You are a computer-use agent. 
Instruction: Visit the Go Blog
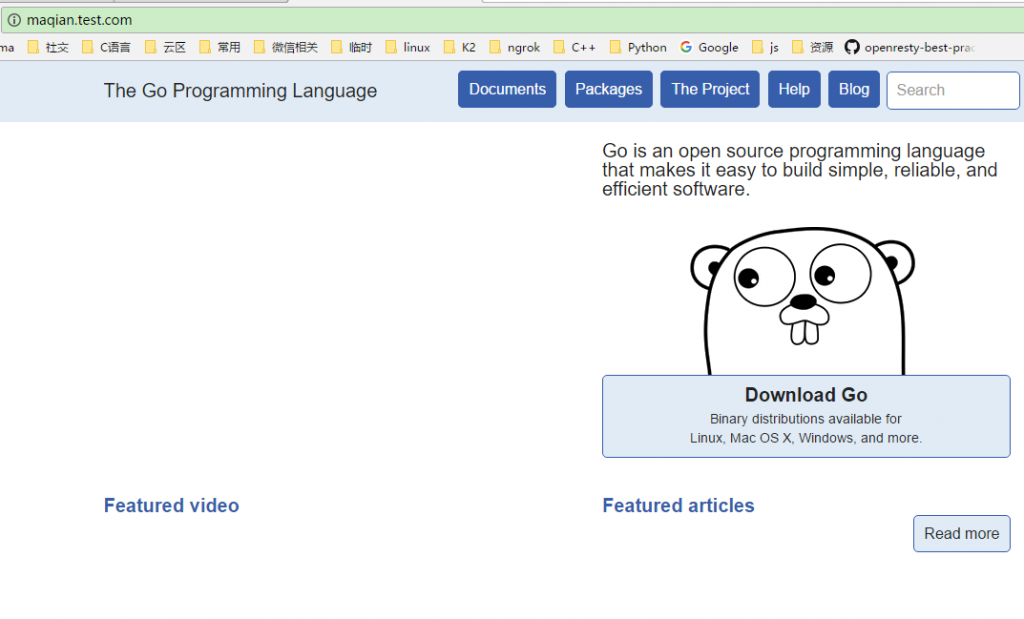click(854, 89)
